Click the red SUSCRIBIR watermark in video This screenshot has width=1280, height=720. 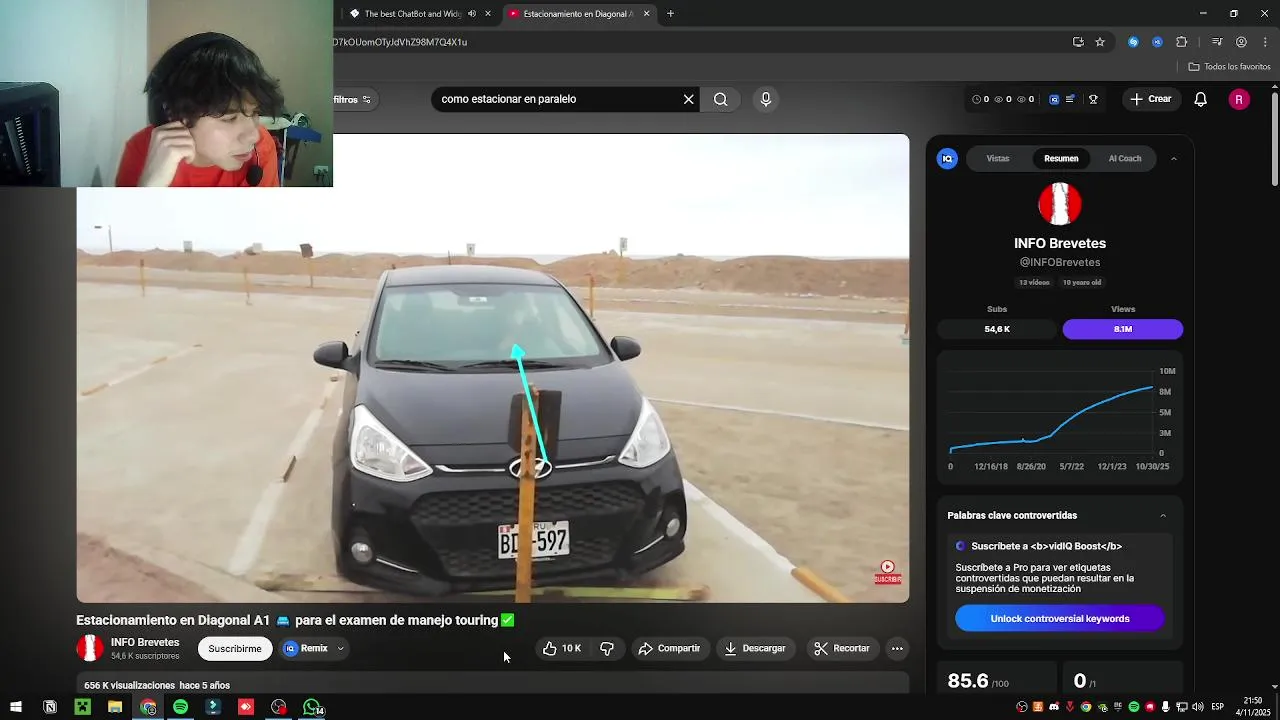point(887,572)
